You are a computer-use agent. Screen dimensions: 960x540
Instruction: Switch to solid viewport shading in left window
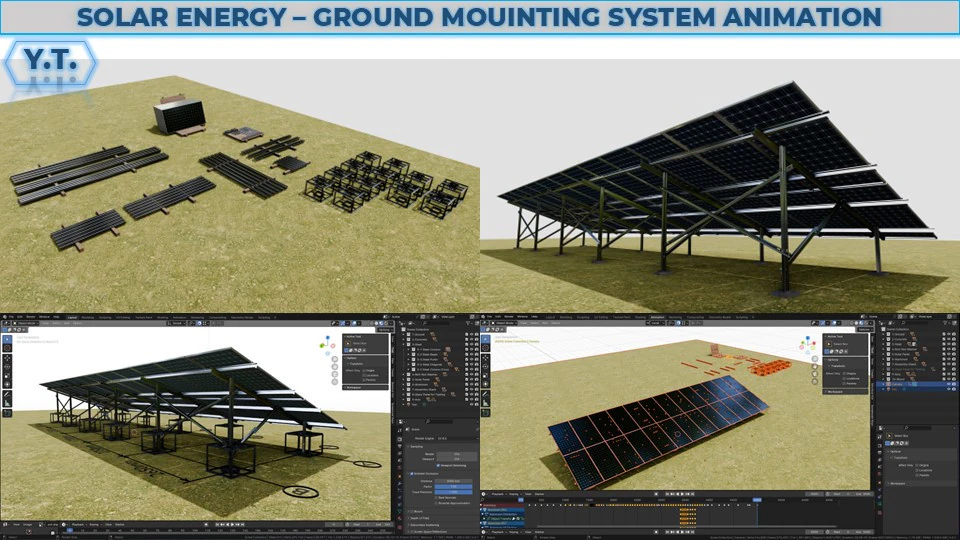coord(377,323)
